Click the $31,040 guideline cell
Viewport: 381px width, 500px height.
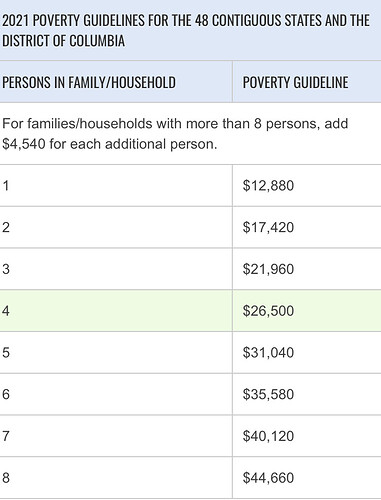coord(307,352)
